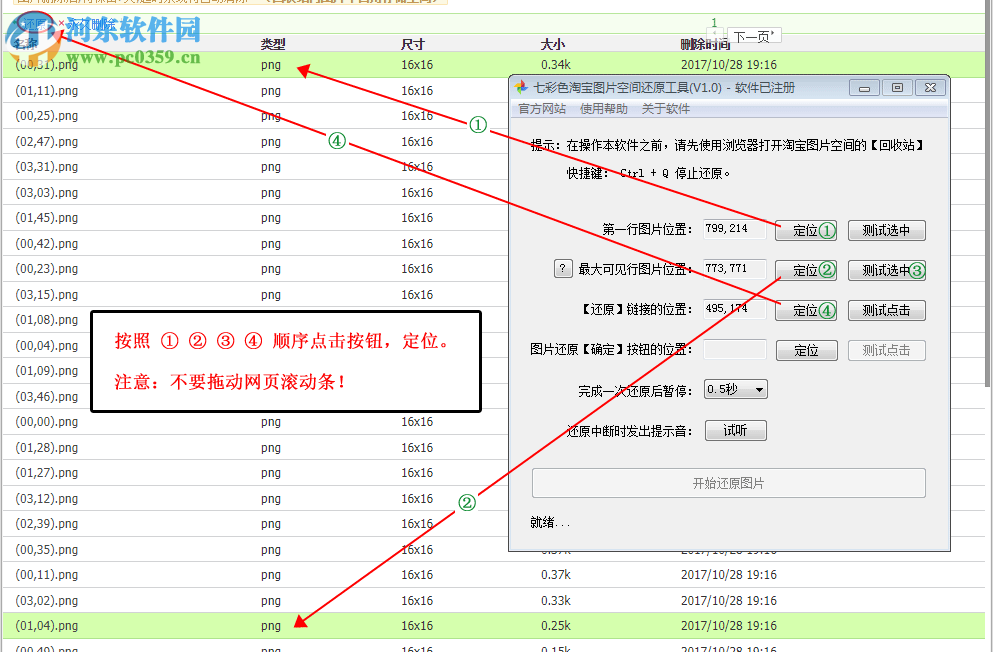Click the "?" help icon beside 最大可见行图片位置
This screenshot has height=652, width=993.
(x=563, y=268)
